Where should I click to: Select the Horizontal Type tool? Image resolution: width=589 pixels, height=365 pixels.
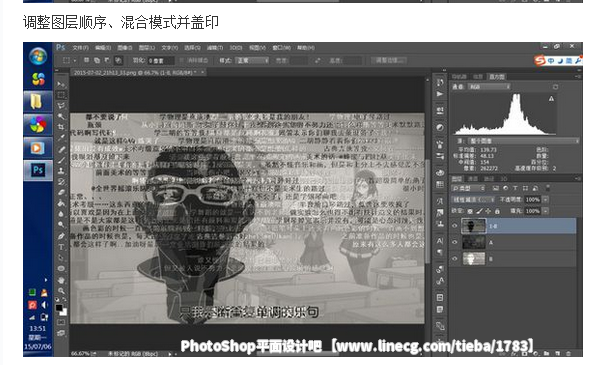[x=61, y=247]
